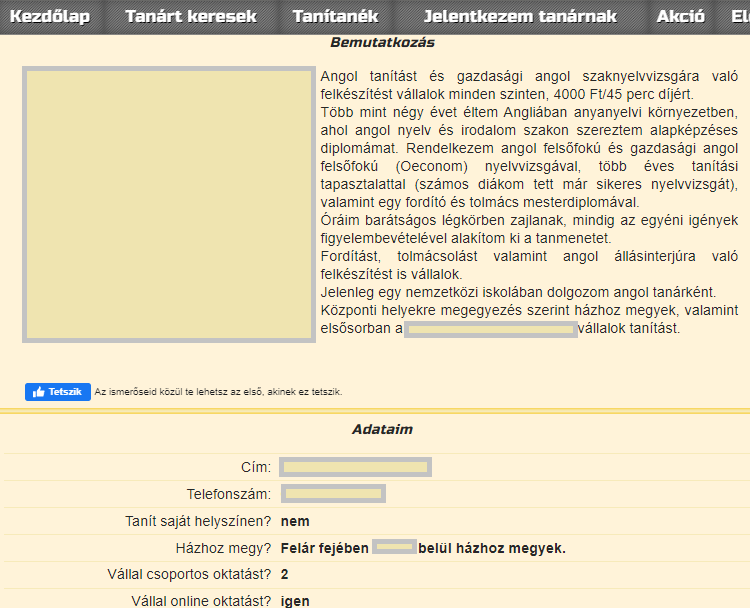Viewport: 750px width, 608px height.
Task: Select the Tanítanék navigation item
Action: [335, 17]
